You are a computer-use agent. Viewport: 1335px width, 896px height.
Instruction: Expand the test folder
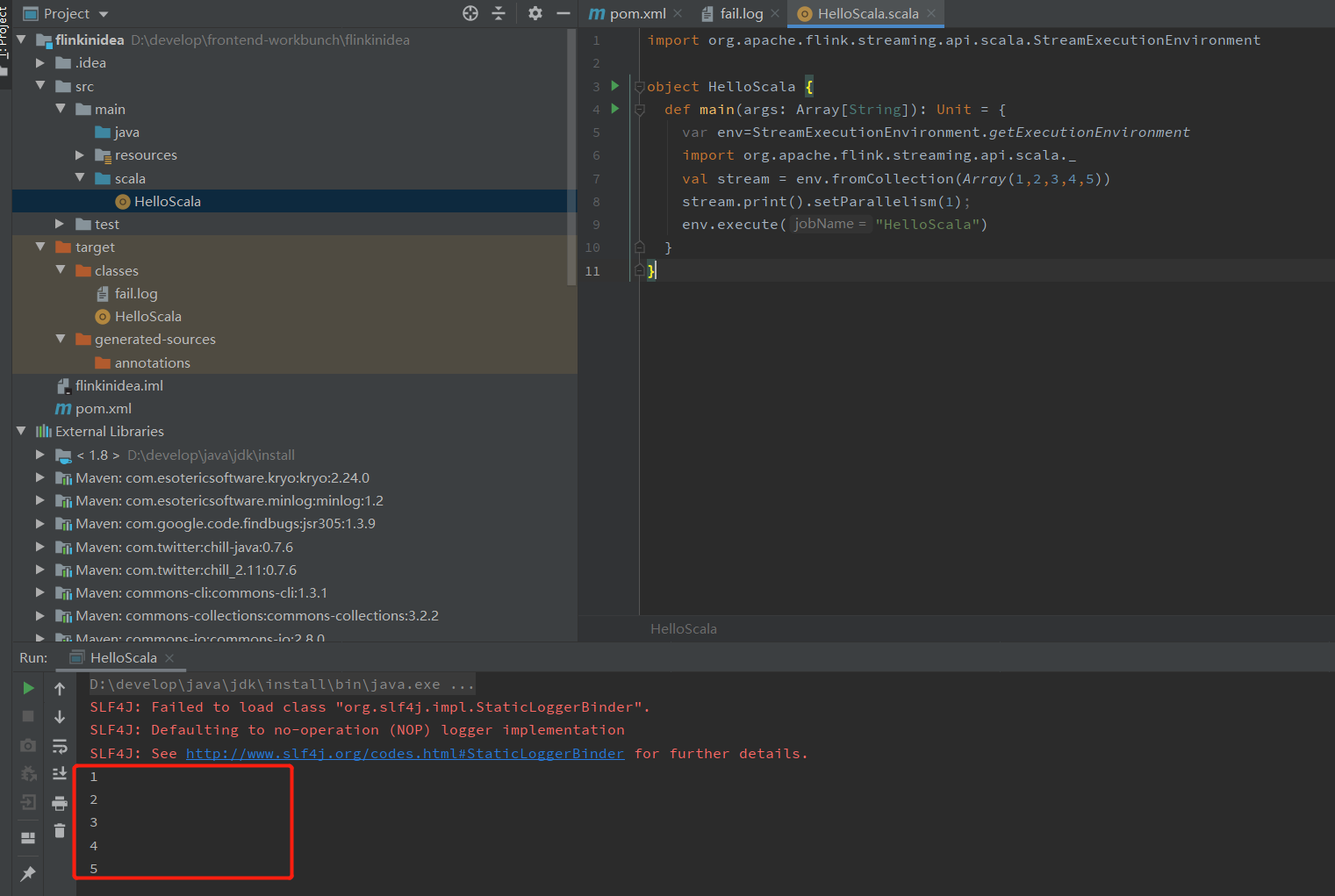61,225
